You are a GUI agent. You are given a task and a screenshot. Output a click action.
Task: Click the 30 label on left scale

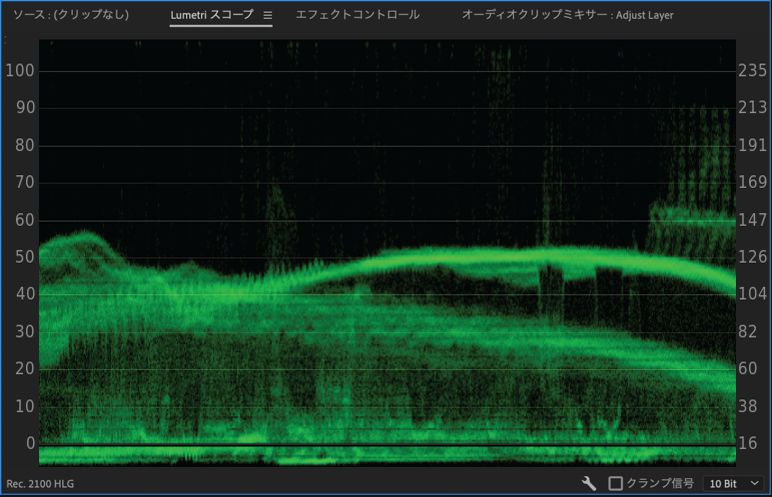point(25,331)
